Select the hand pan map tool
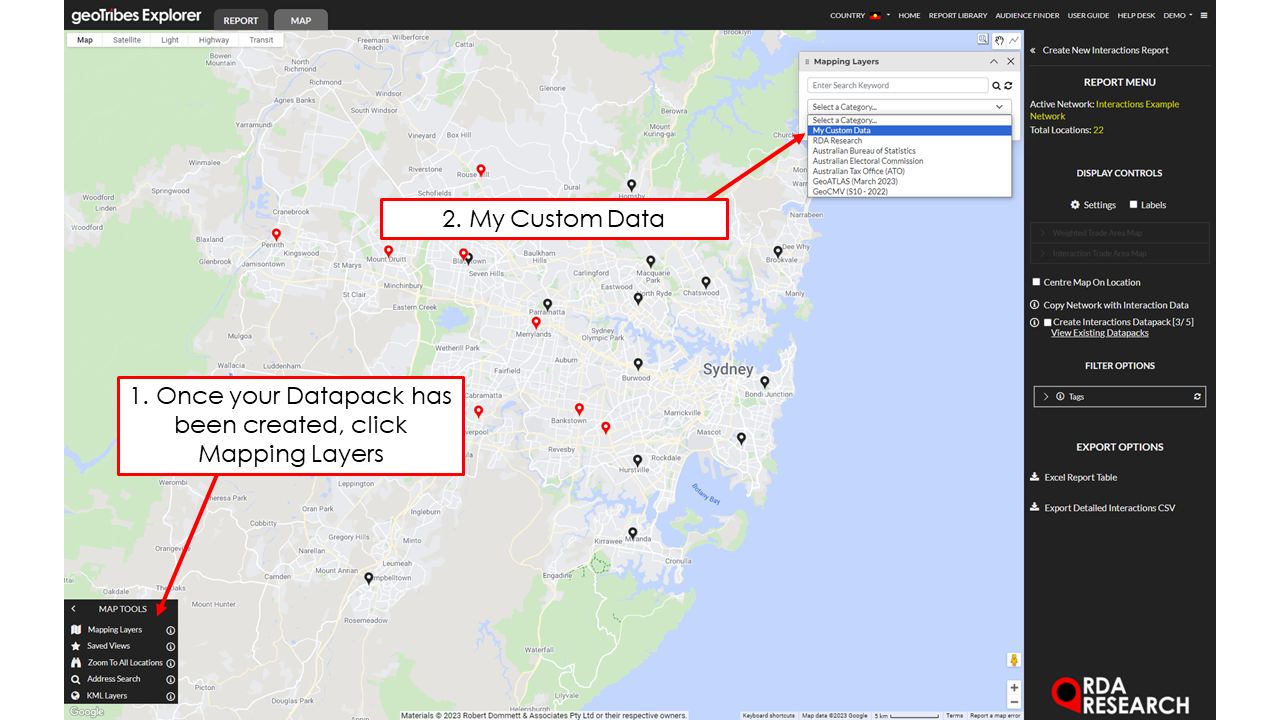1280x720 pixels. click(x=998, y=40)
